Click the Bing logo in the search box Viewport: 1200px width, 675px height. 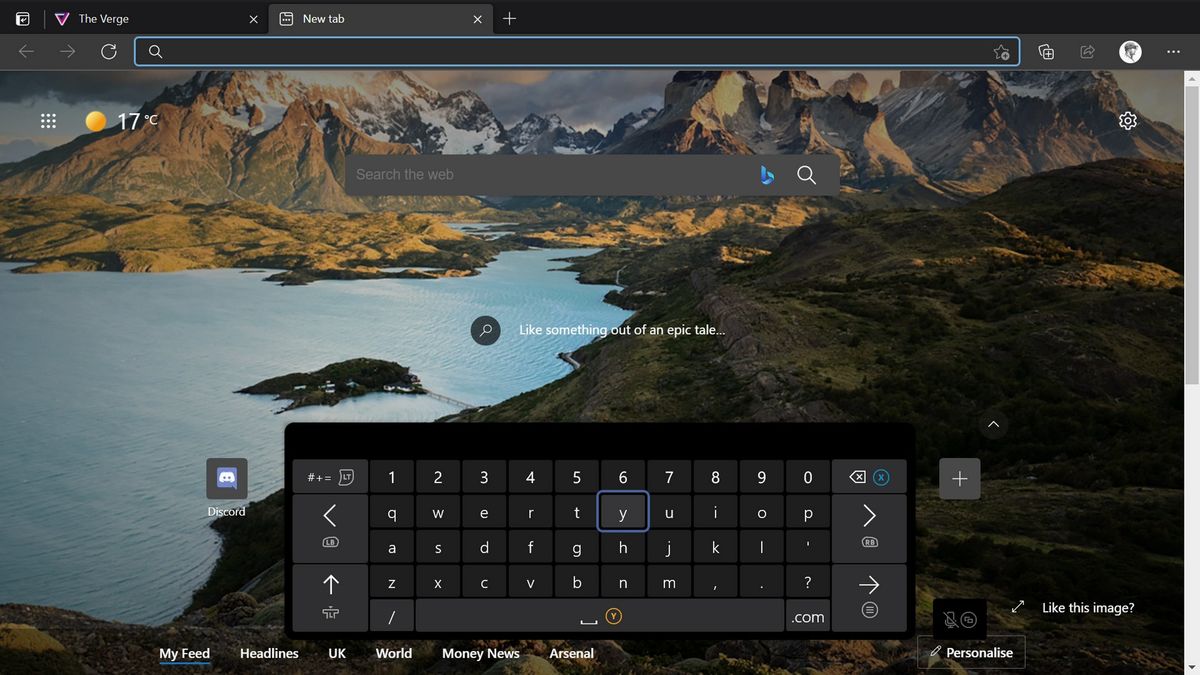pyautogui.click(x=766, y=174)
